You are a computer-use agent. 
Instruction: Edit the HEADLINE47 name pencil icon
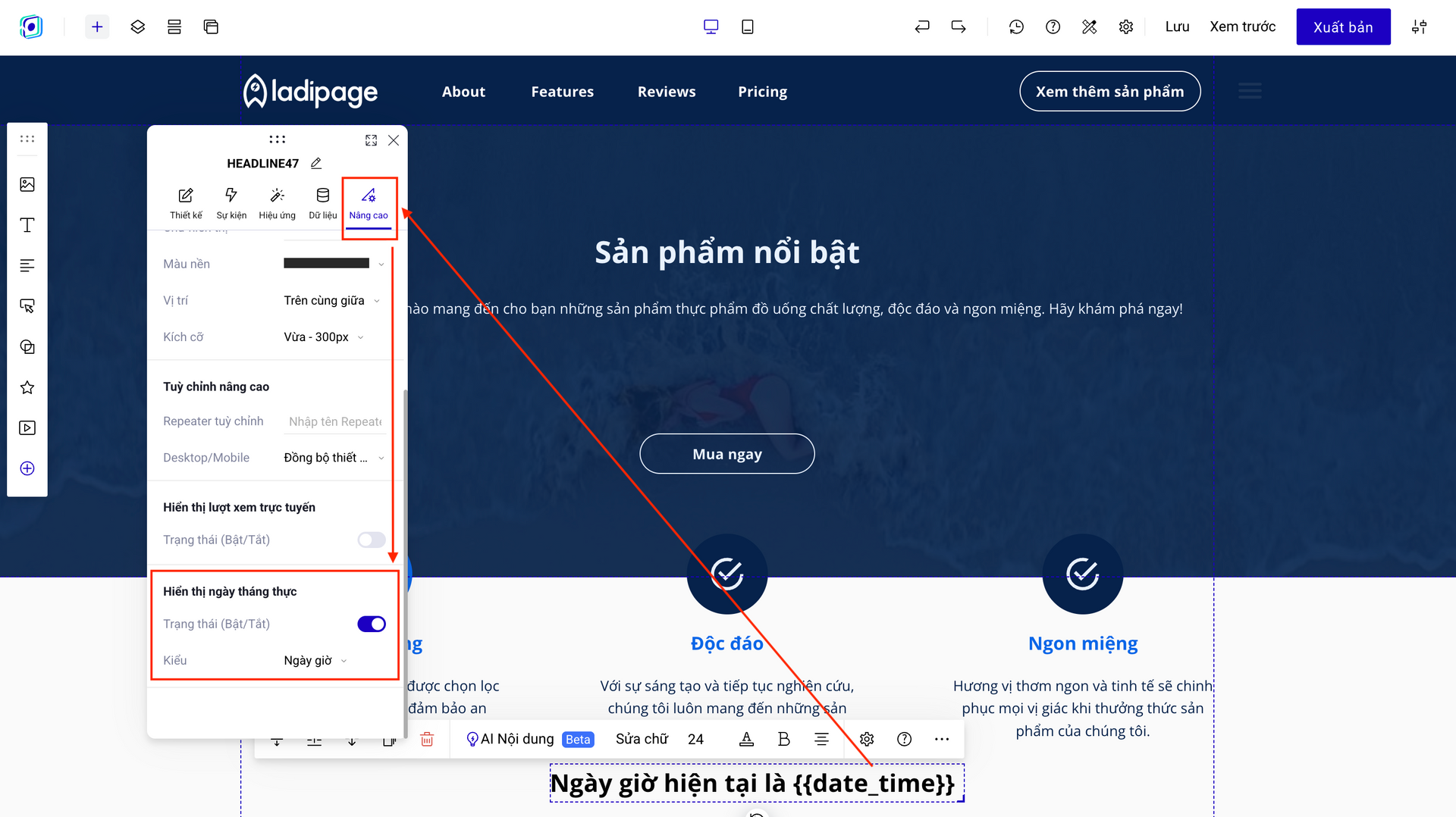316,164
